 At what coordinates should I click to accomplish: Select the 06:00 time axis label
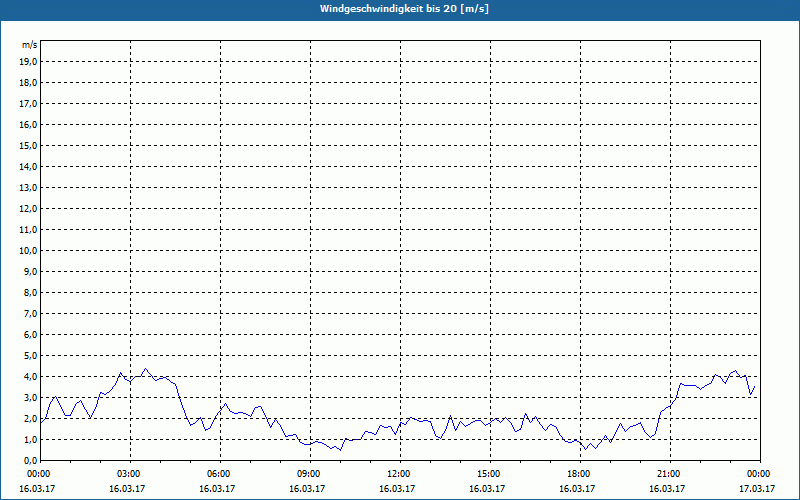[x=218, y=474]
